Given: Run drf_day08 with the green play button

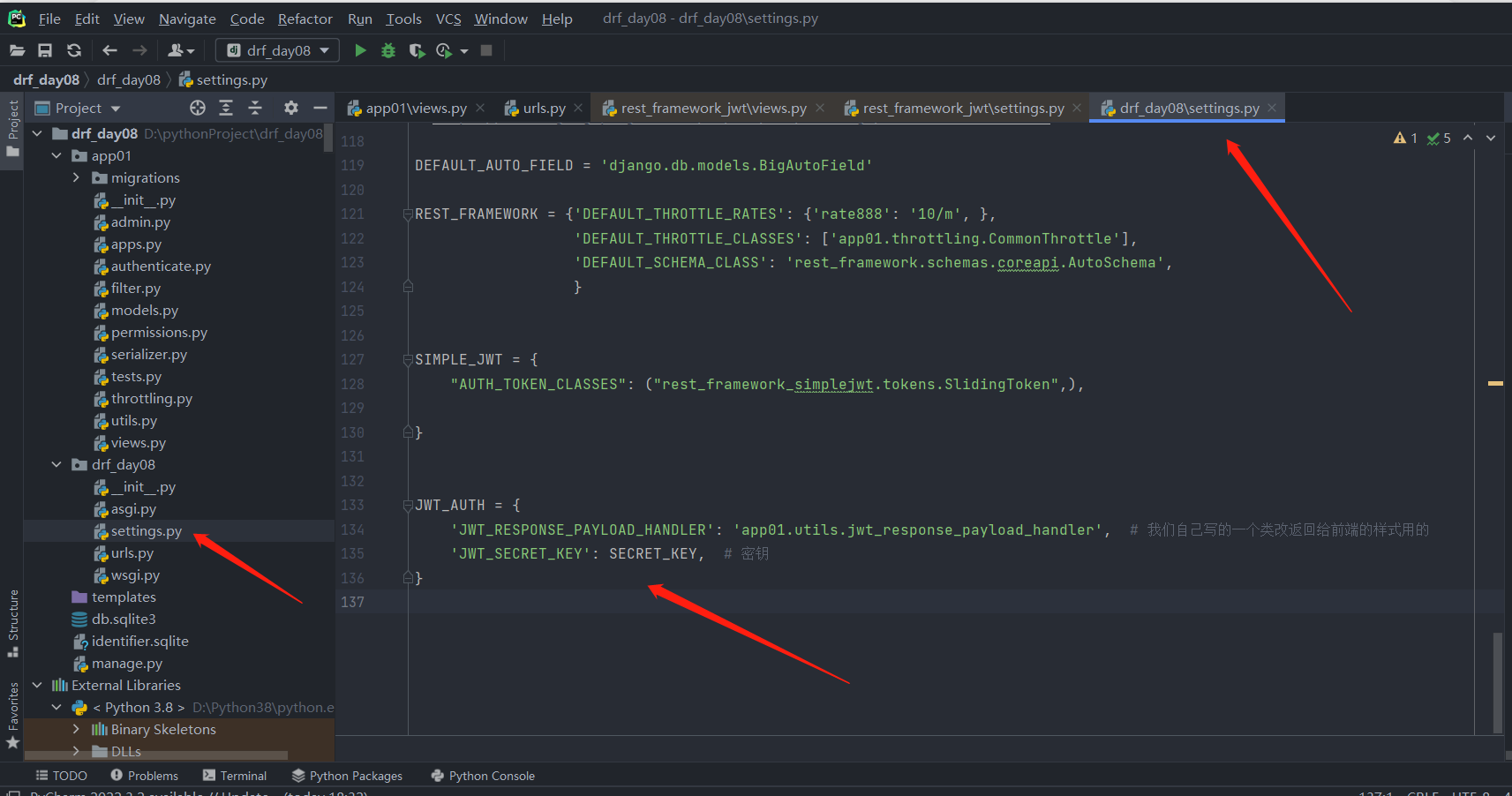Looking at the screenshot, I should pos(360,50).
